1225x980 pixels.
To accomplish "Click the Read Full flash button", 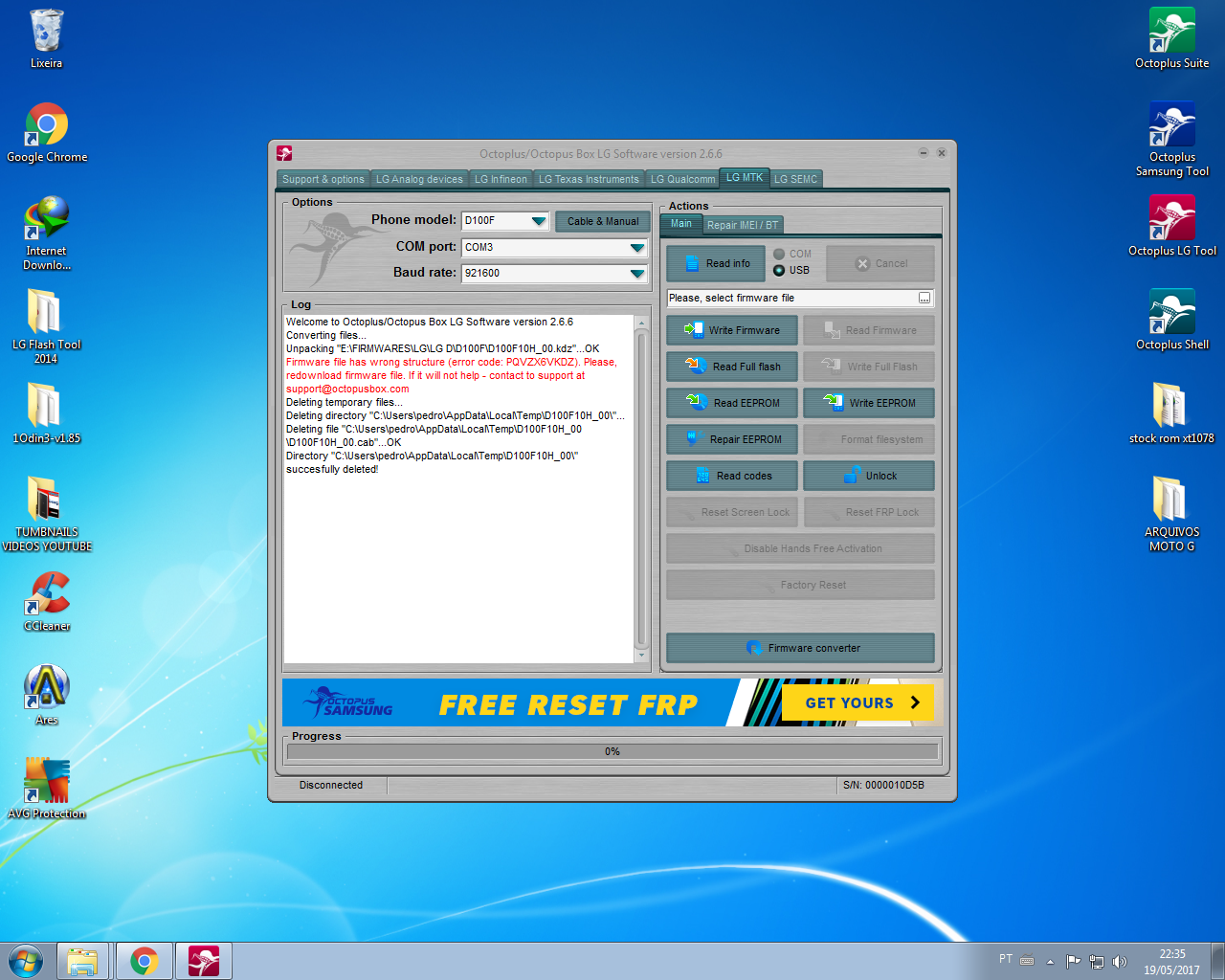I will [732, 367].
